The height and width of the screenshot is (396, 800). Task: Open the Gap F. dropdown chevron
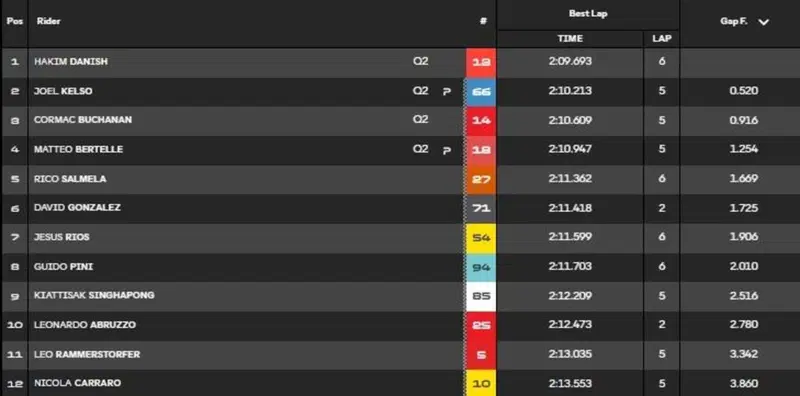pos(763,22)
